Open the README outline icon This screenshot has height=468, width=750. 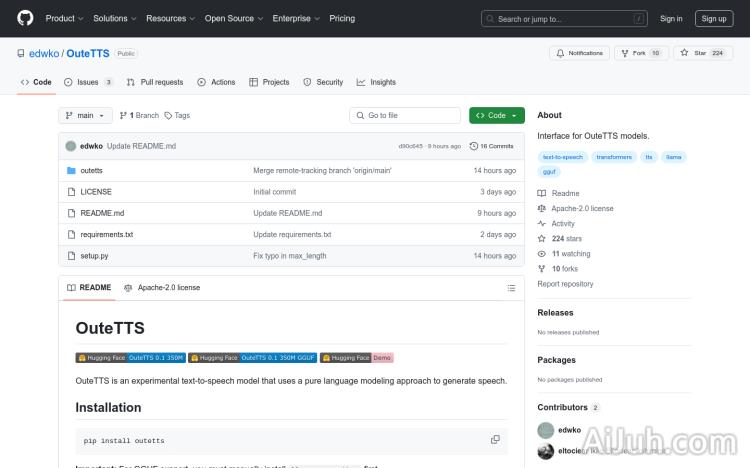pyautogui.click(x=511, y=287)
